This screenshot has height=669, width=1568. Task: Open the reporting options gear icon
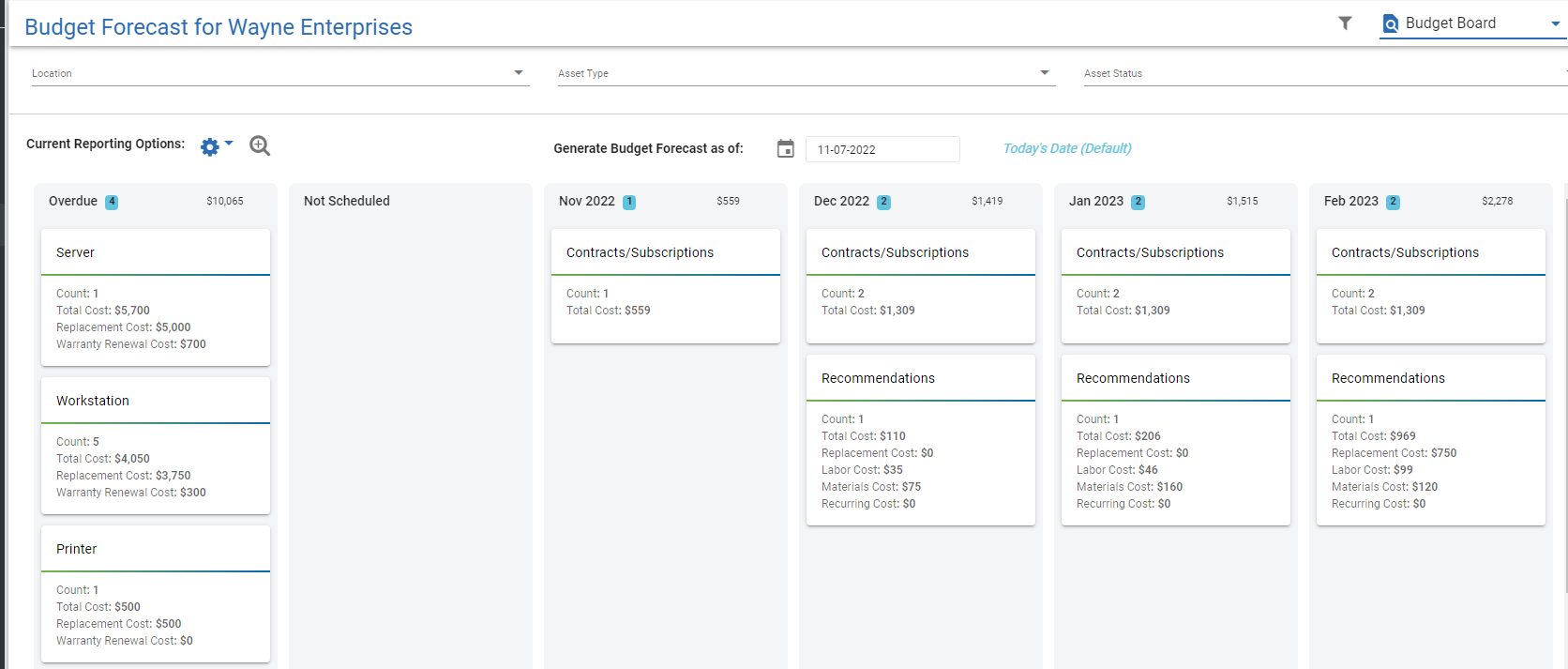tap(210, 147)
